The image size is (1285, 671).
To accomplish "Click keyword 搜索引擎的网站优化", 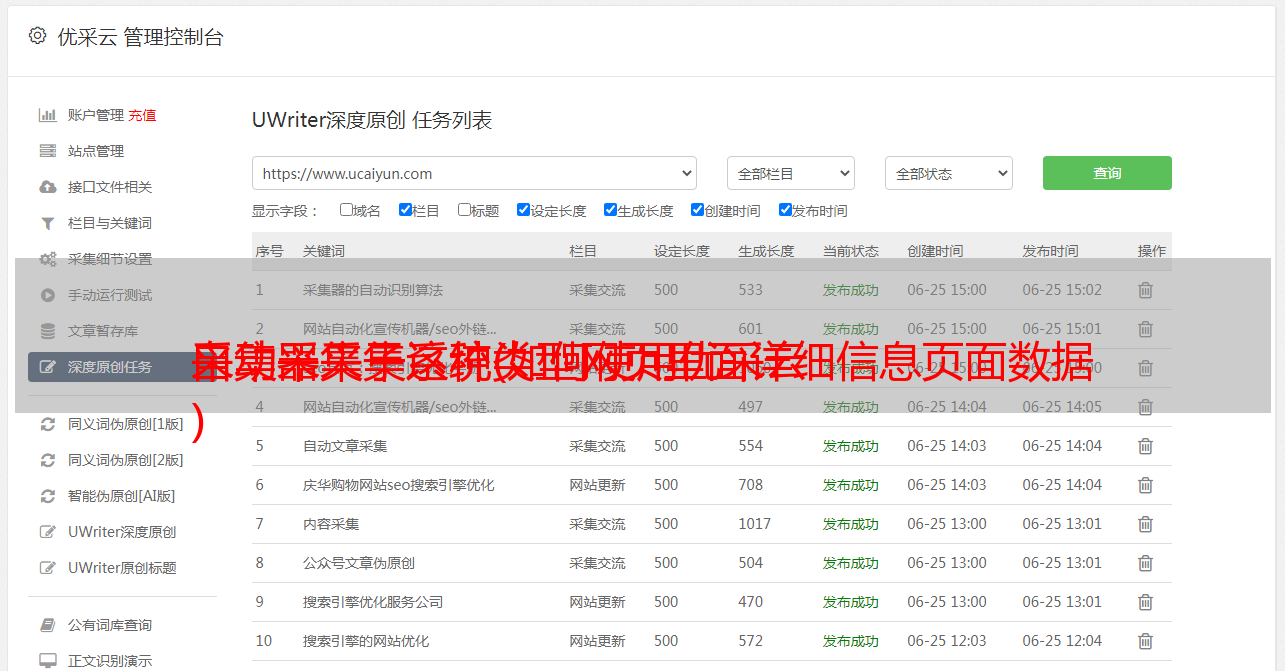I will pos(366,641).
